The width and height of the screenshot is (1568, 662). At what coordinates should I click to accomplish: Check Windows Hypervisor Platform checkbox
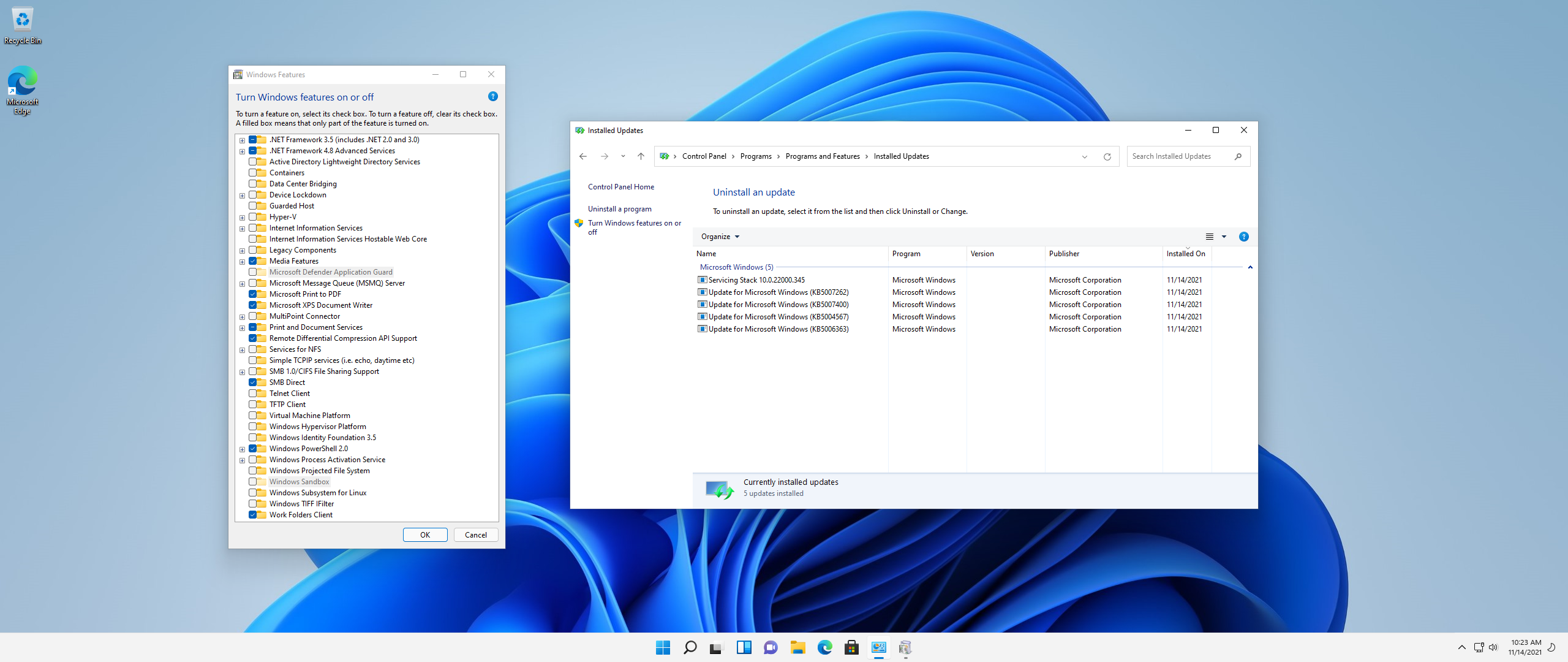(x=252, y=427)
